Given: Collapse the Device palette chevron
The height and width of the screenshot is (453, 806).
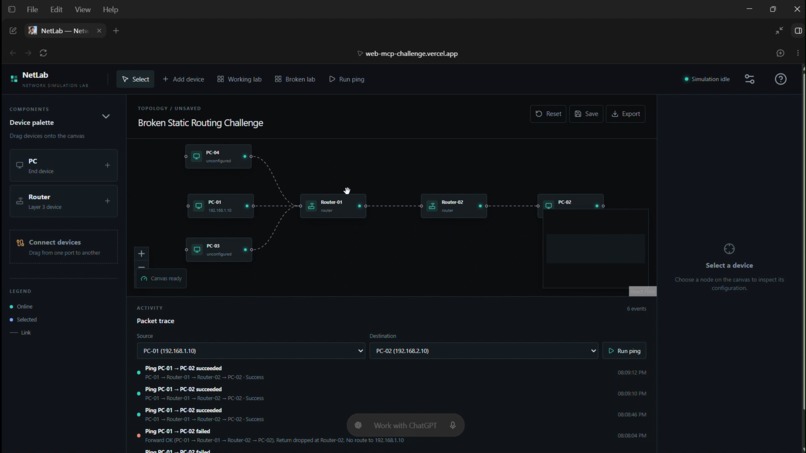Looking at the screenshot, I should coord(105,117).
